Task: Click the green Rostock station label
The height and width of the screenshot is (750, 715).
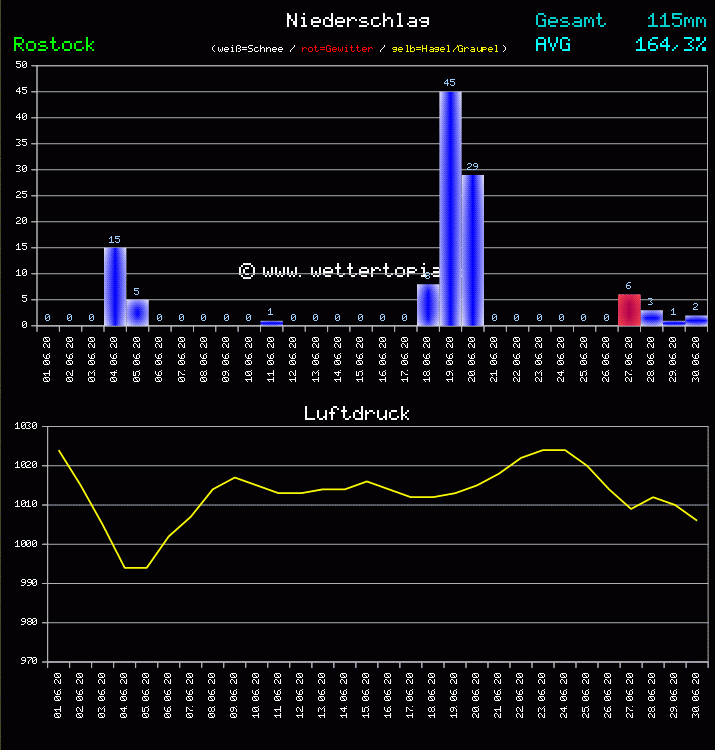Action: (x=54, y=44)
